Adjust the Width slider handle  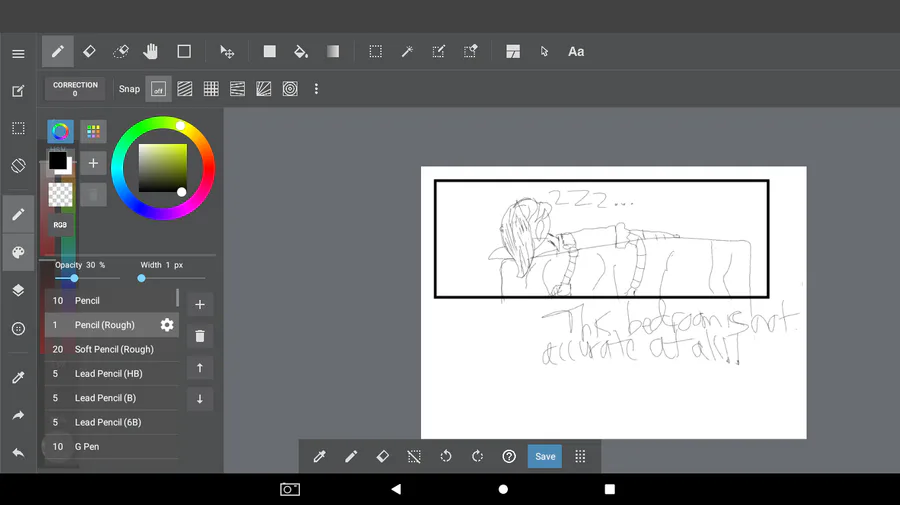click(141, 278)
